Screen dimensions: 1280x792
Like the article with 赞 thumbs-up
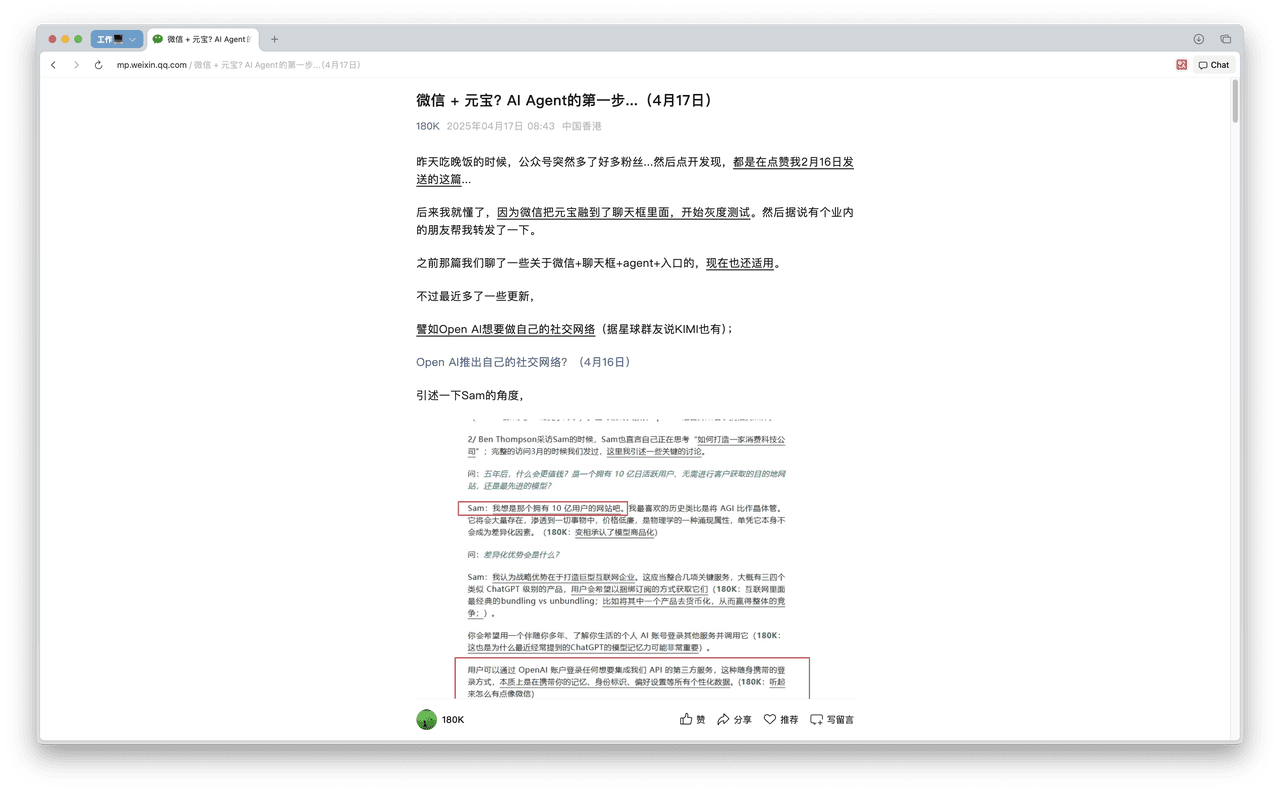point(692,719)
